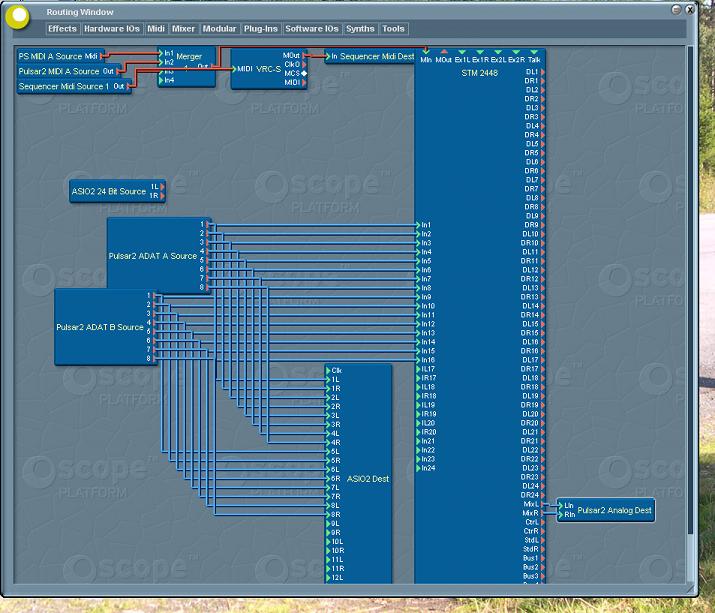Open the Modular menu
This screenshot has height=613, width=715.
click(219, 29)
